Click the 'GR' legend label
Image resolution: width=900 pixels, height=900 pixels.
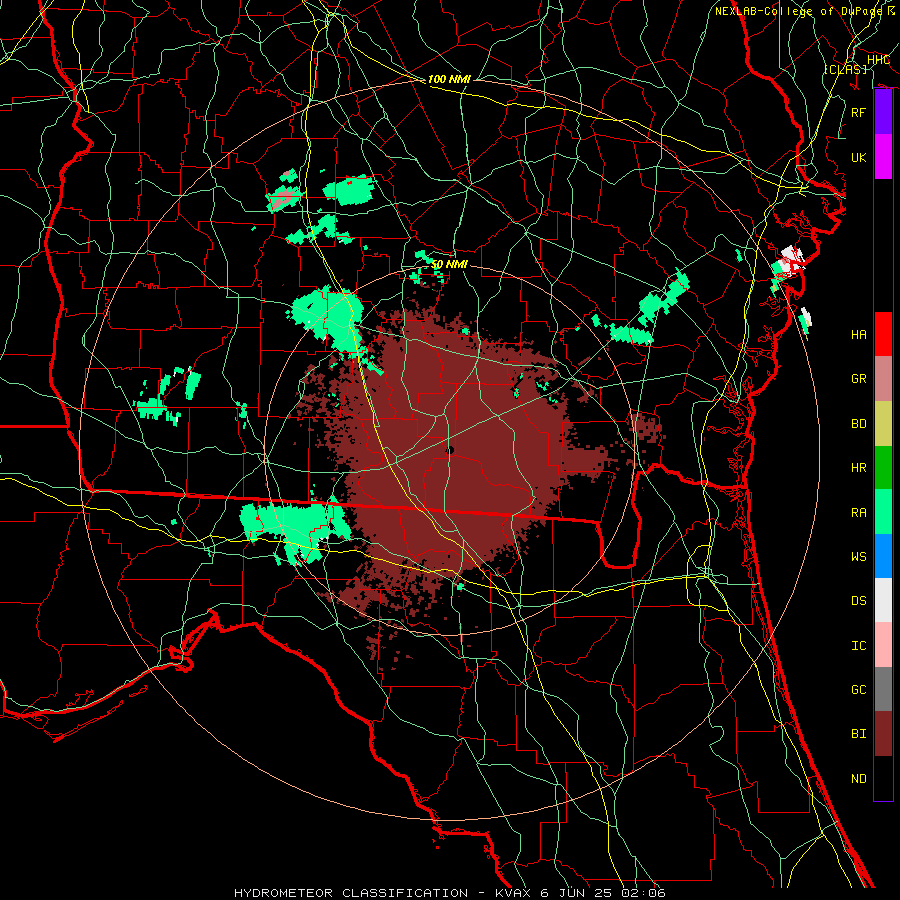tap(859, 379)
